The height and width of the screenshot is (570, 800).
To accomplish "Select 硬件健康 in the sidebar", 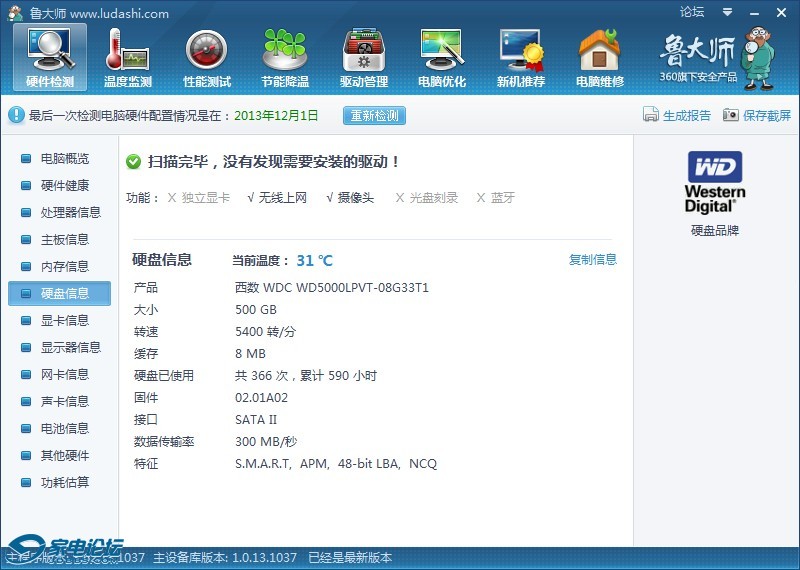I will pyautogui.click(x=59, y=185).
